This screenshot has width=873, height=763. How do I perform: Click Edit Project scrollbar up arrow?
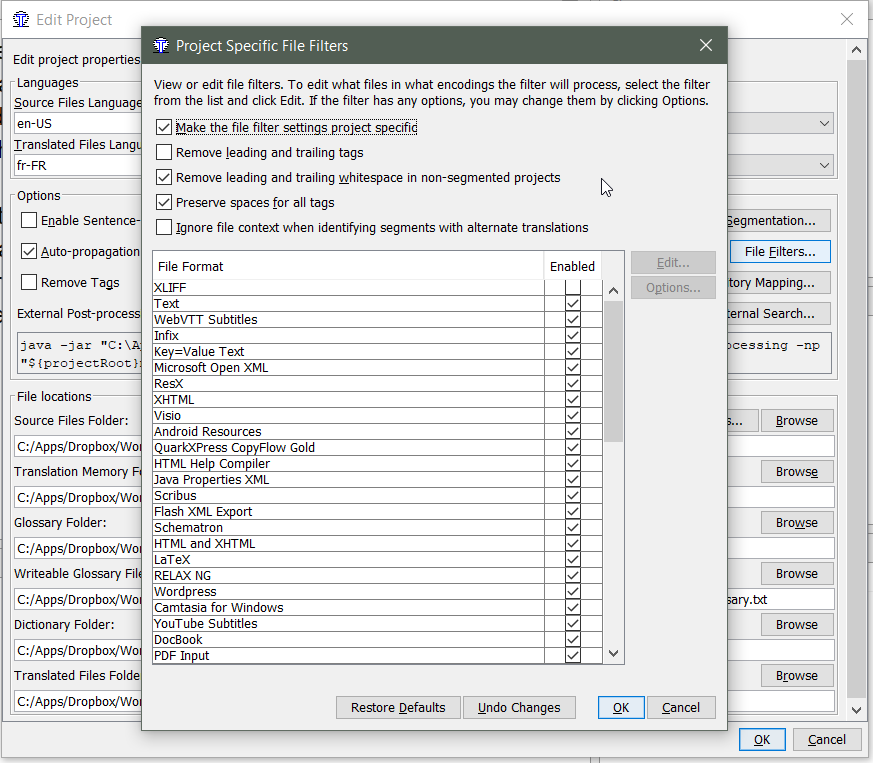[856, 50]
